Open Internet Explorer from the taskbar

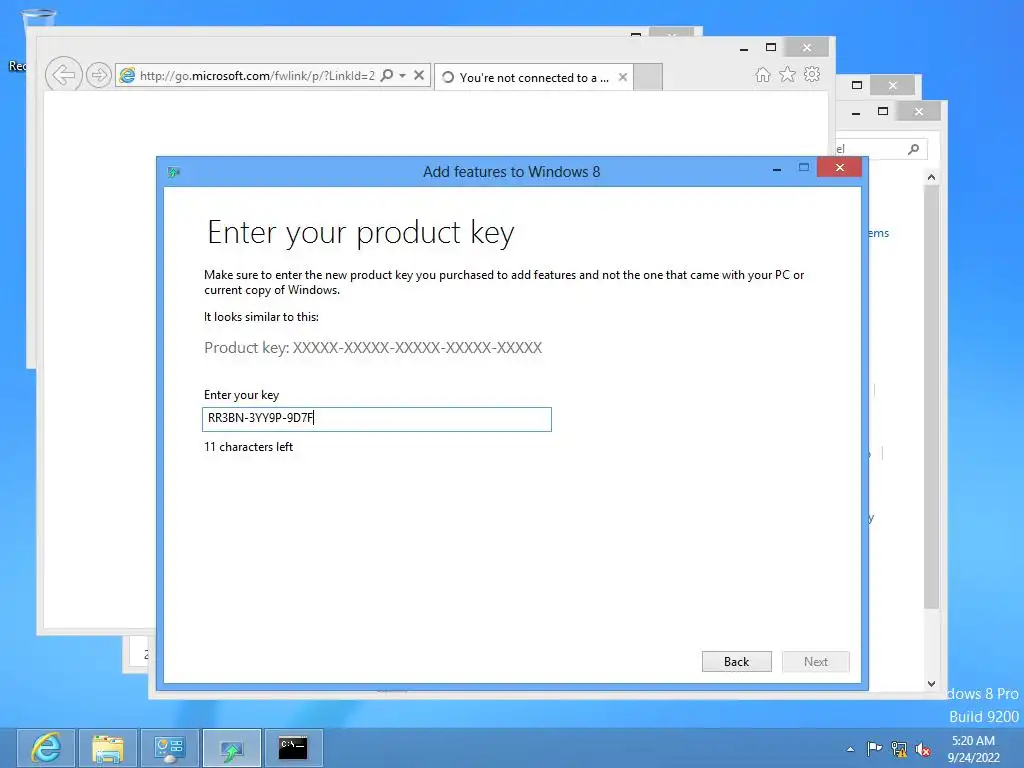(x=46, y=748)
